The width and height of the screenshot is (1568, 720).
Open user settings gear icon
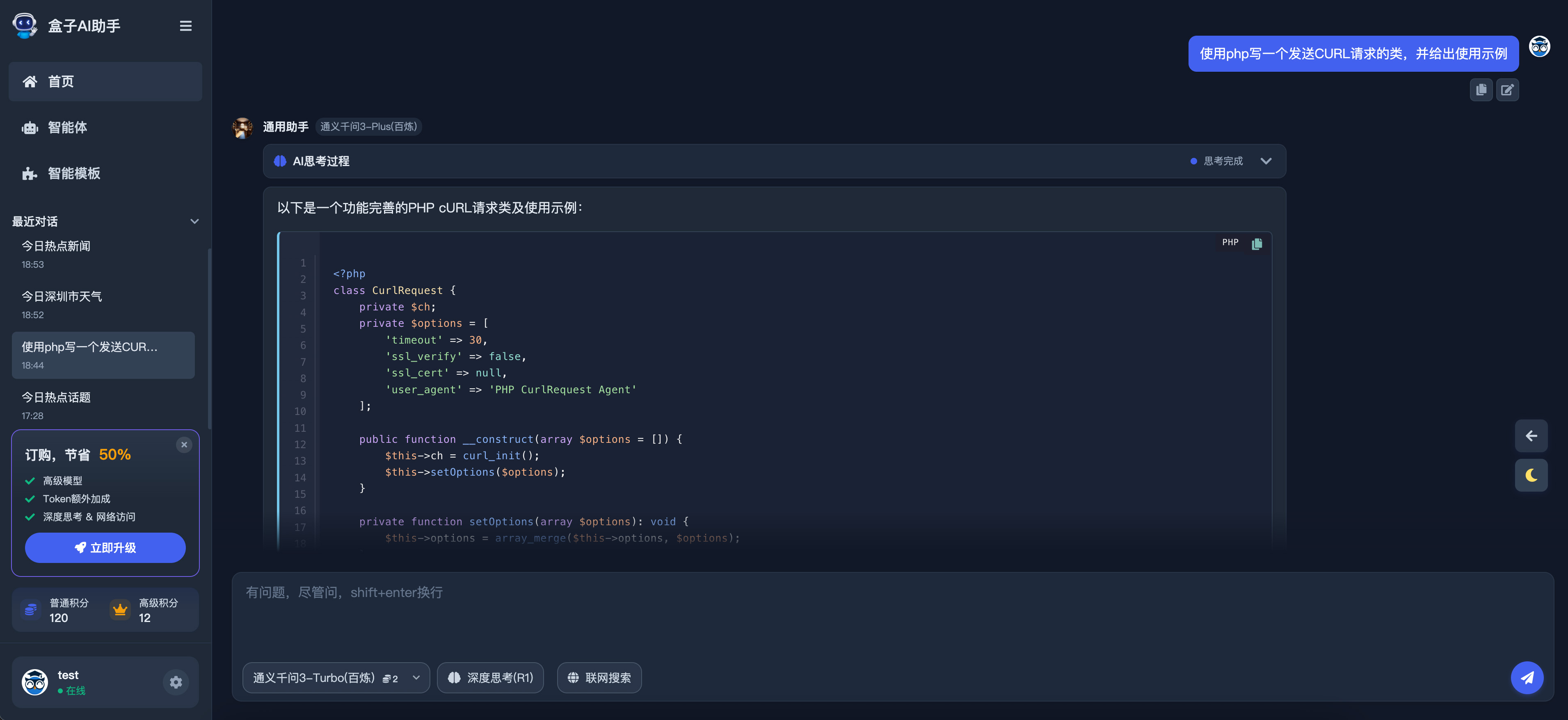[x=176, y=682]
